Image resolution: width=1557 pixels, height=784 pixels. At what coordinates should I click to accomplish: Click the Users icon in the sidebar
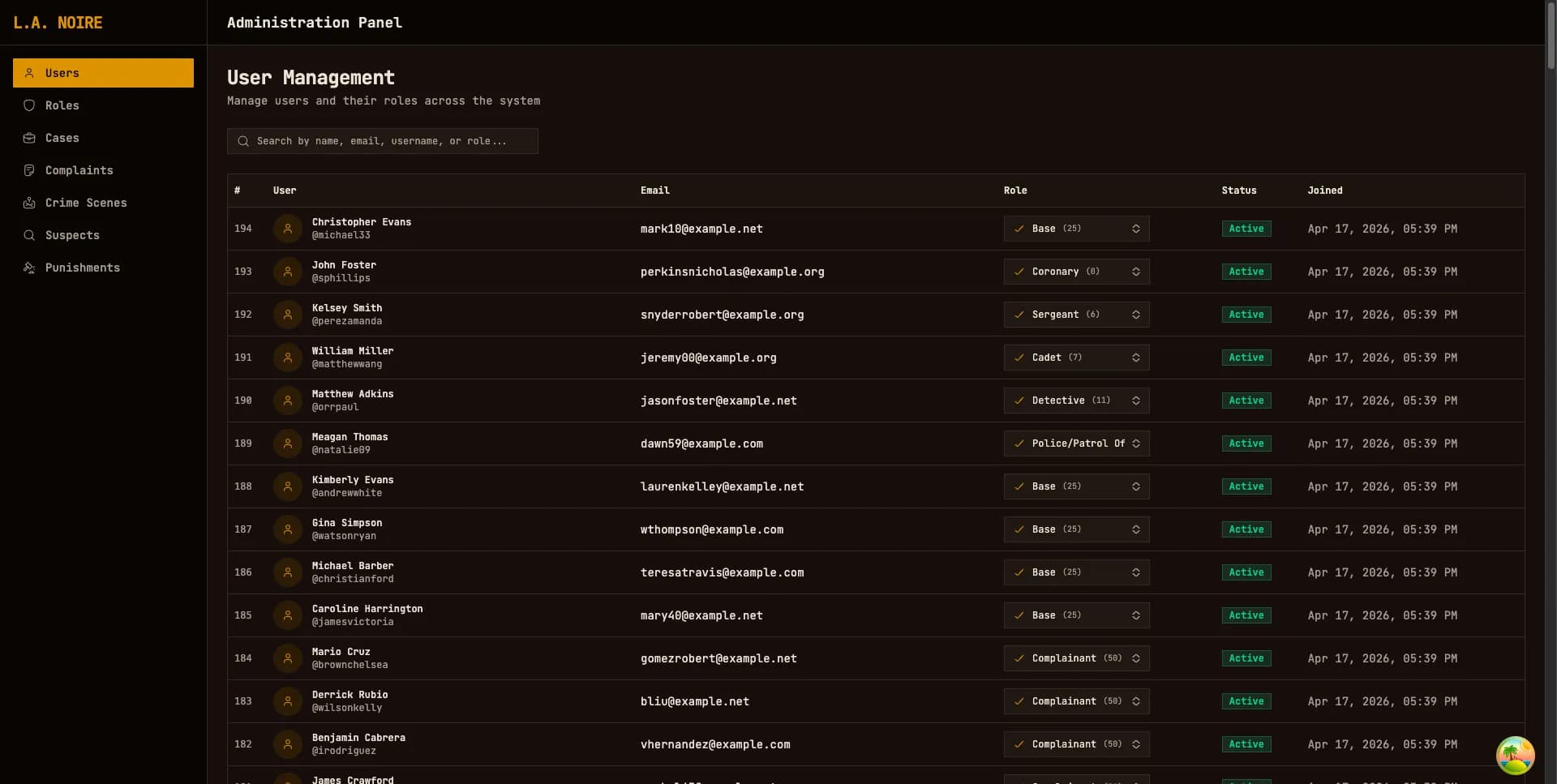click(29, 73)
